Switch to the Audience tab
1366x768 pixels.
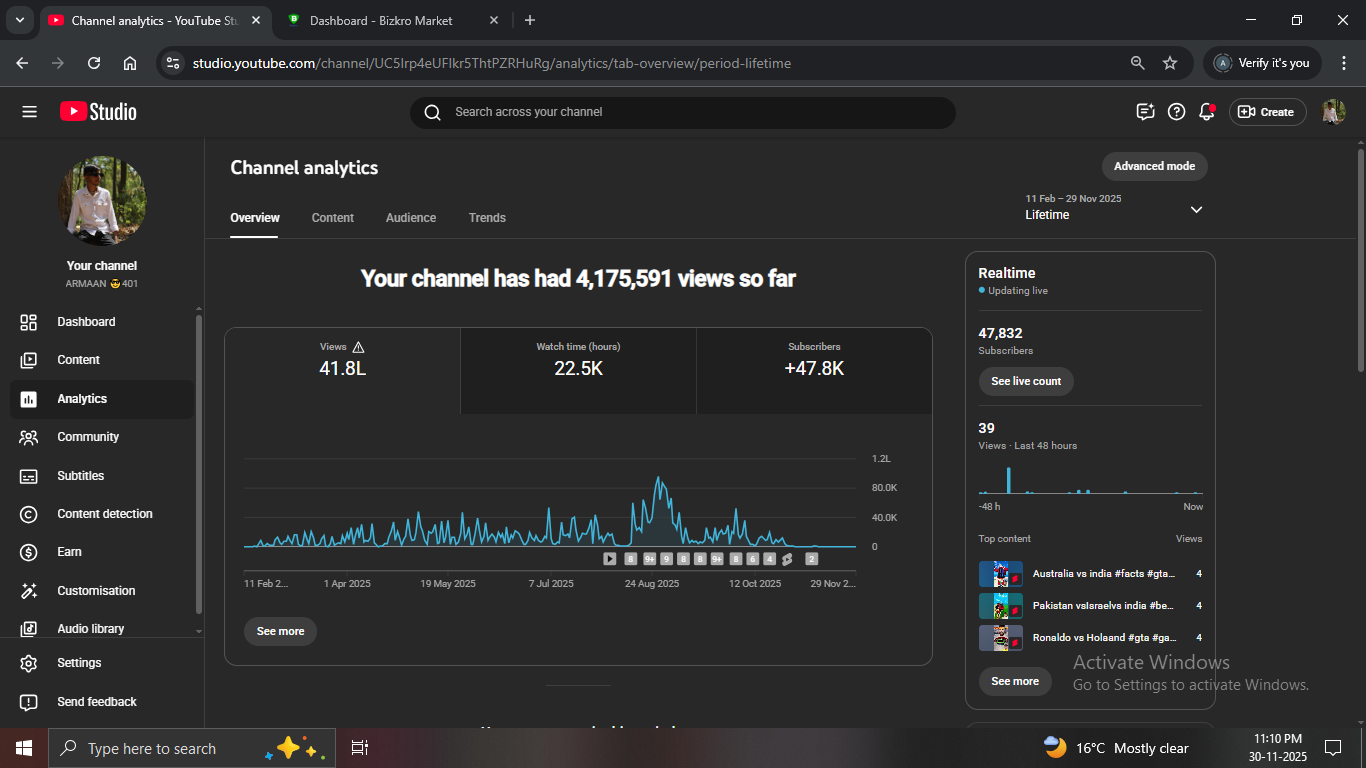coord(411,218)
